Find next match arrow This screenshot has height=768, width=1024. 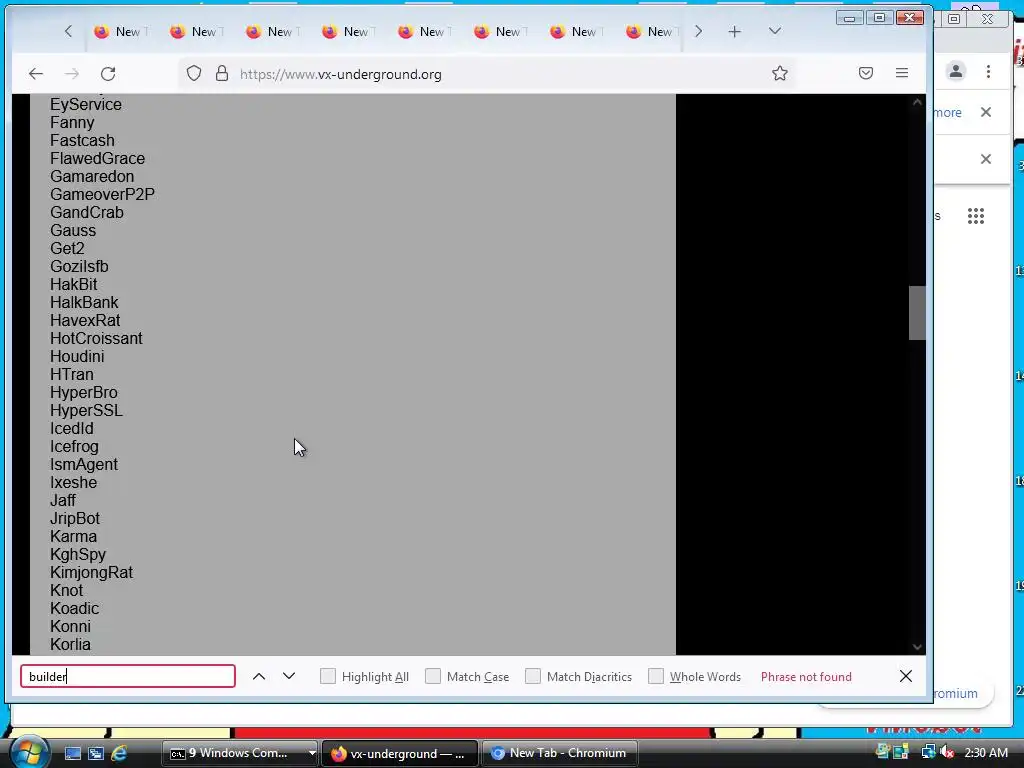289,677
